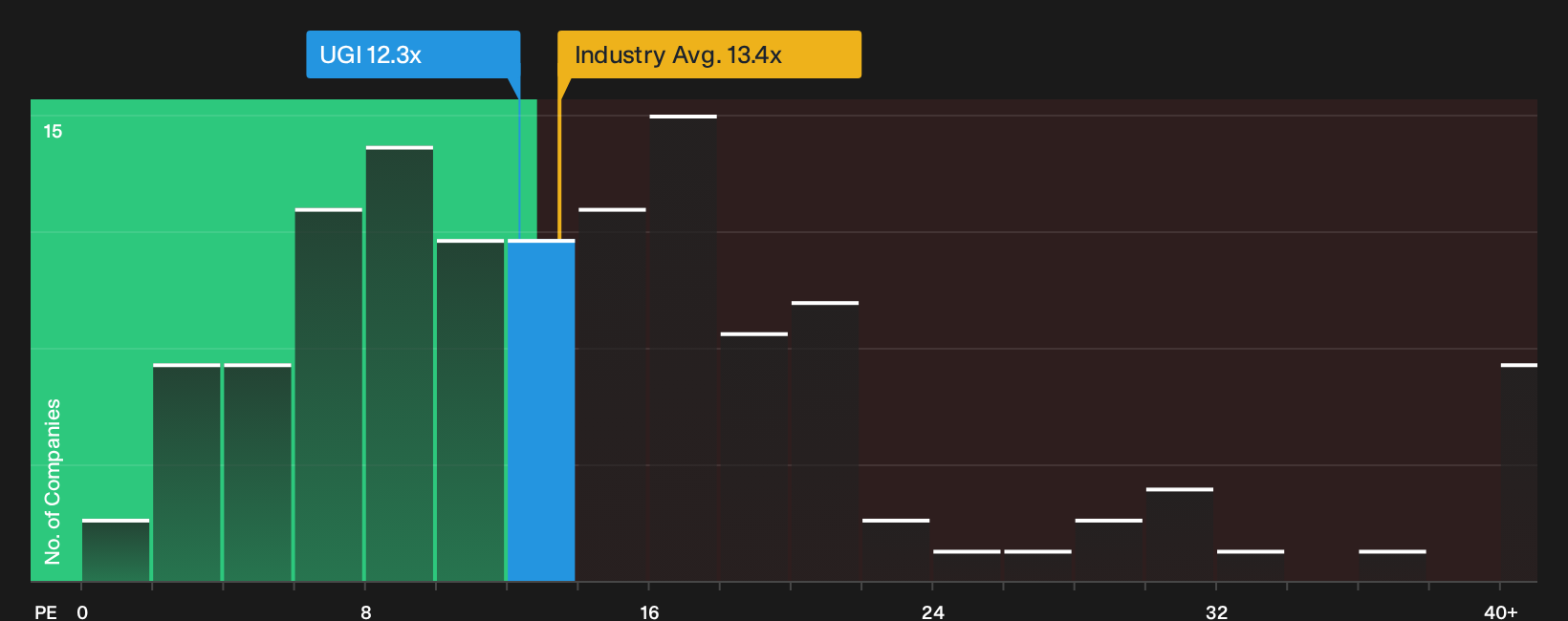This screenshot has width=1568, height=621.
Task: Click the 40+ PE bar at far right
Action: pos(1519,472)
